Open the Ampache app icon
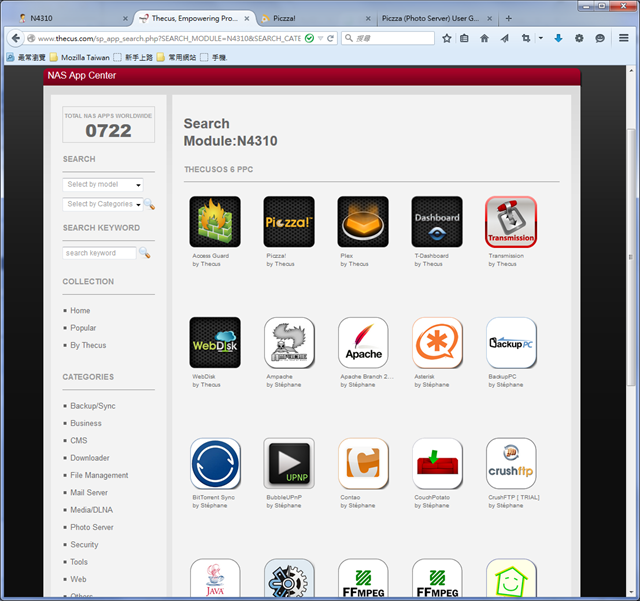The width and height of the screenshot is (640, 601). pyautogui.click(x=289, y=343)
